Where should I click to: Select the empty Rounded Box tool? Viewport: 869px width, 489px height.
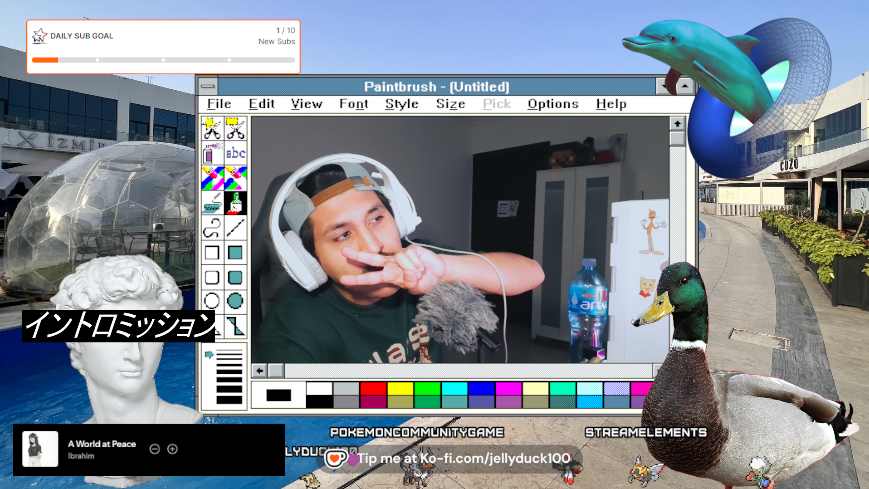(x=212, y=277)
